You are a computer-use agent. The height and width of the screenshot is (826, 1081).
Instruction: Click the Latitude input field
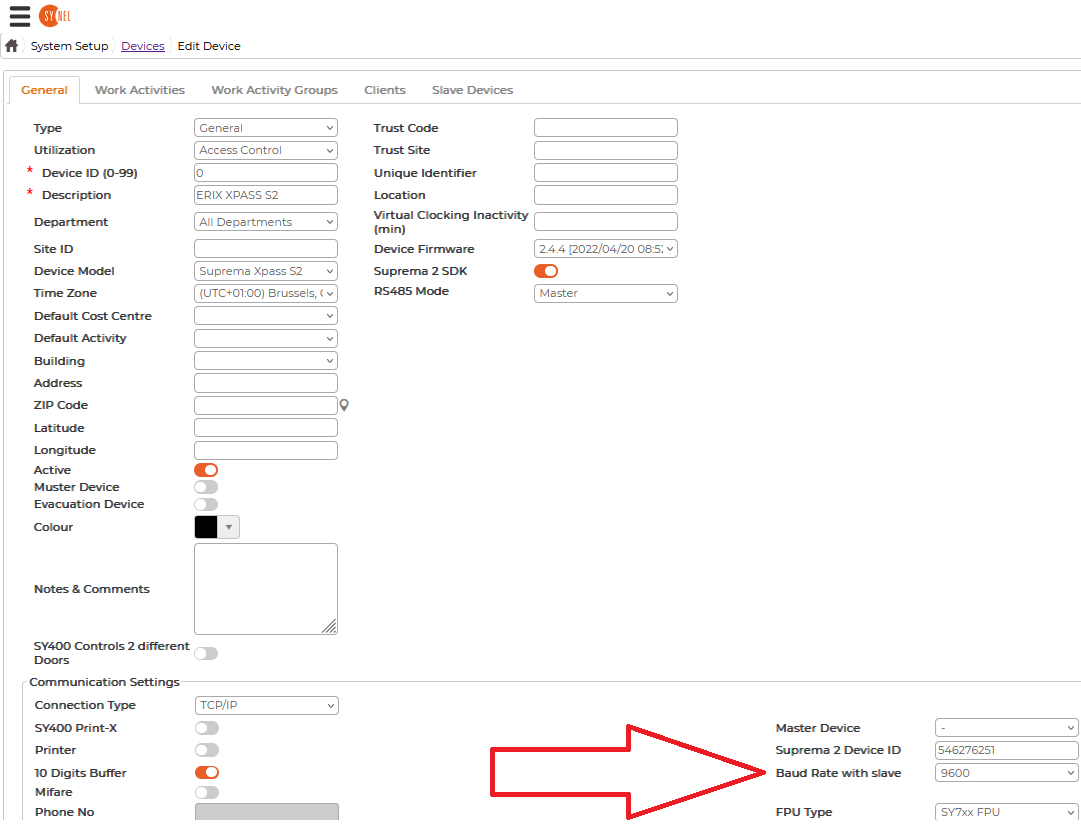(x=266, y=428)
